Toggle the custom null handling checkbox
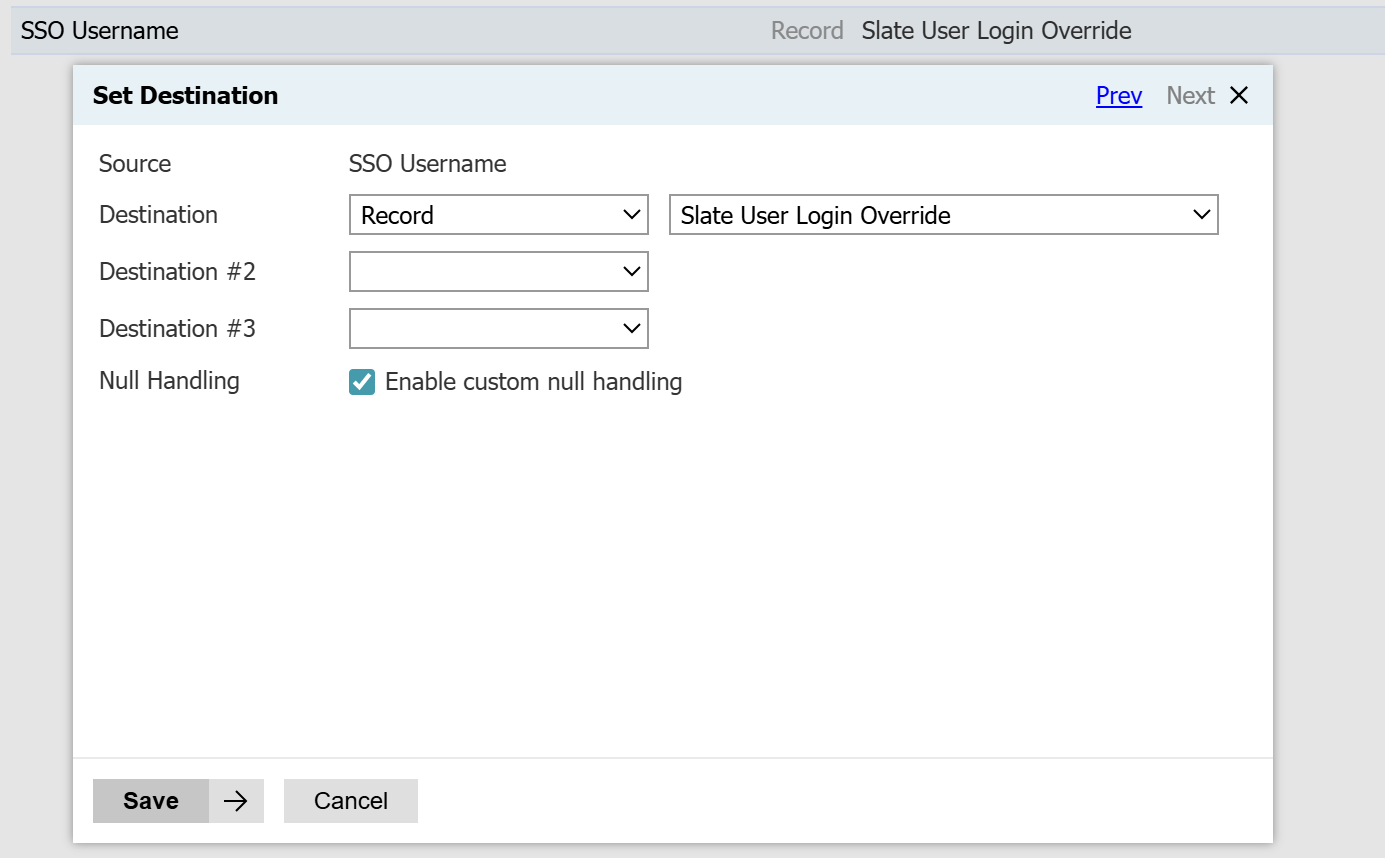 pos(362,382)
